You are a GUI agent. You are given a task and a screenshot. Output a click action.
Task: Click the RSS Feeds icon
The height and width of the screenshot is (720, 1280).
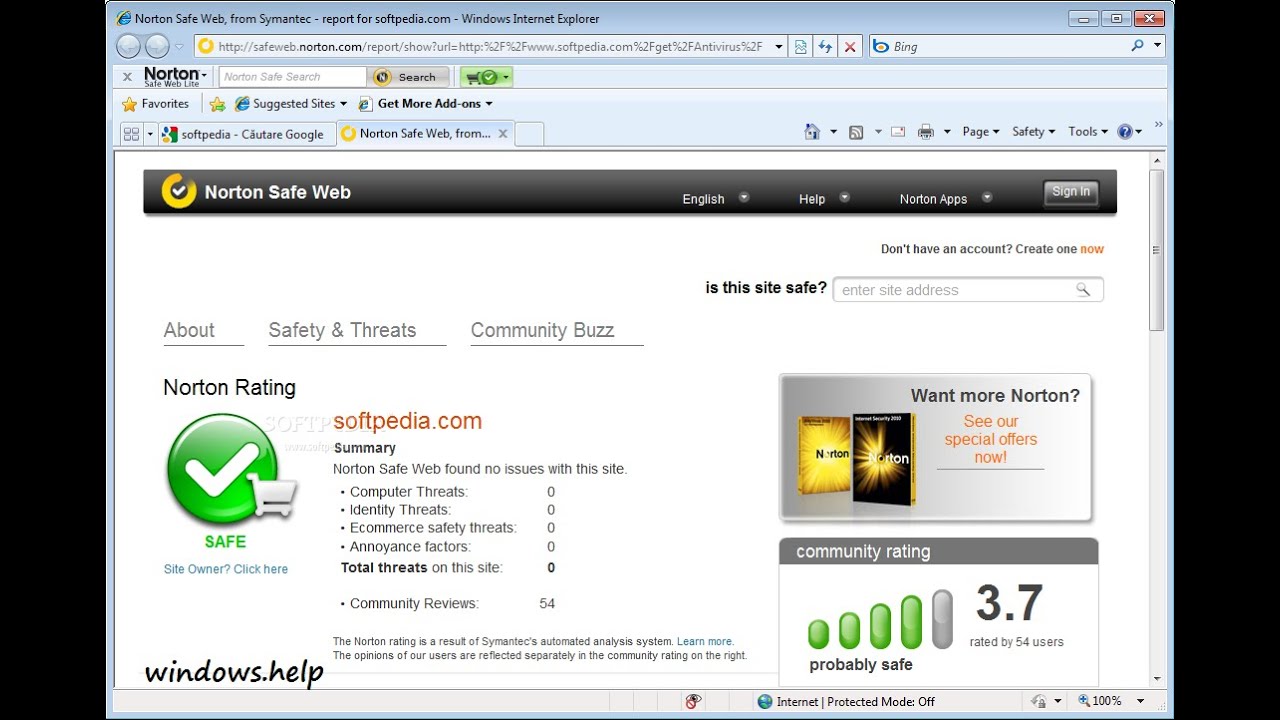(856, 132)
